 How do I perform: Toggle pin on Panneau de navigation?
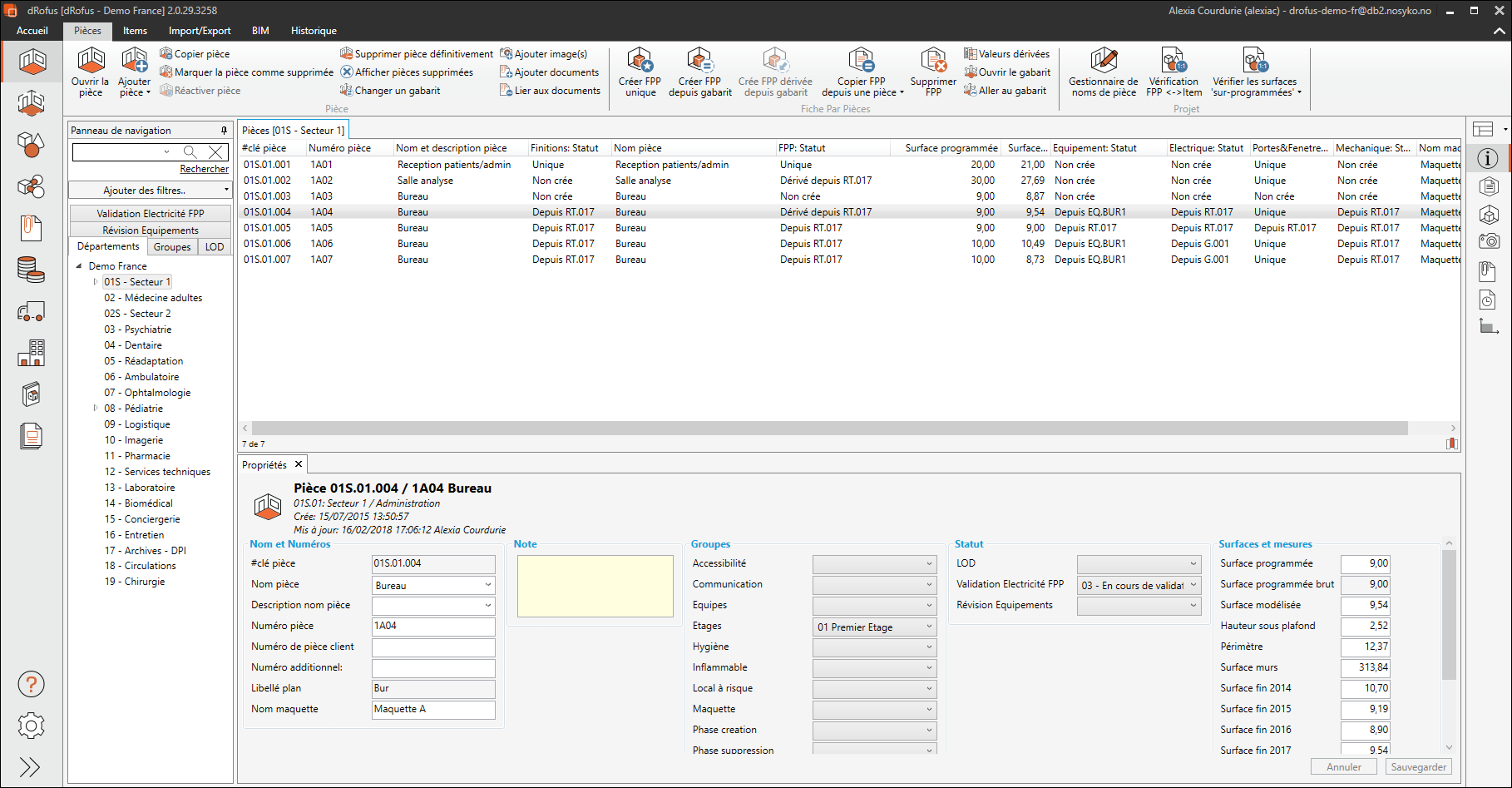tap(224, 131)
